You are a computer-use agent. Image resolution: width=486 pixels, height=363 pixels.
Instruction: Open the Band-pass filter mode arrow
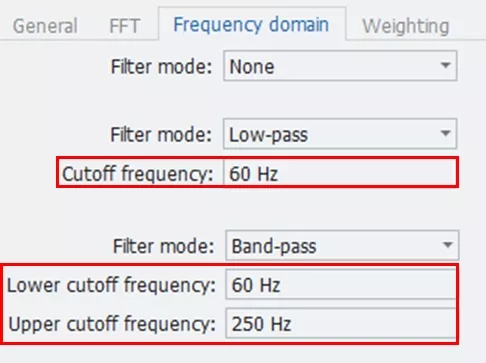(x=447, y=245)
